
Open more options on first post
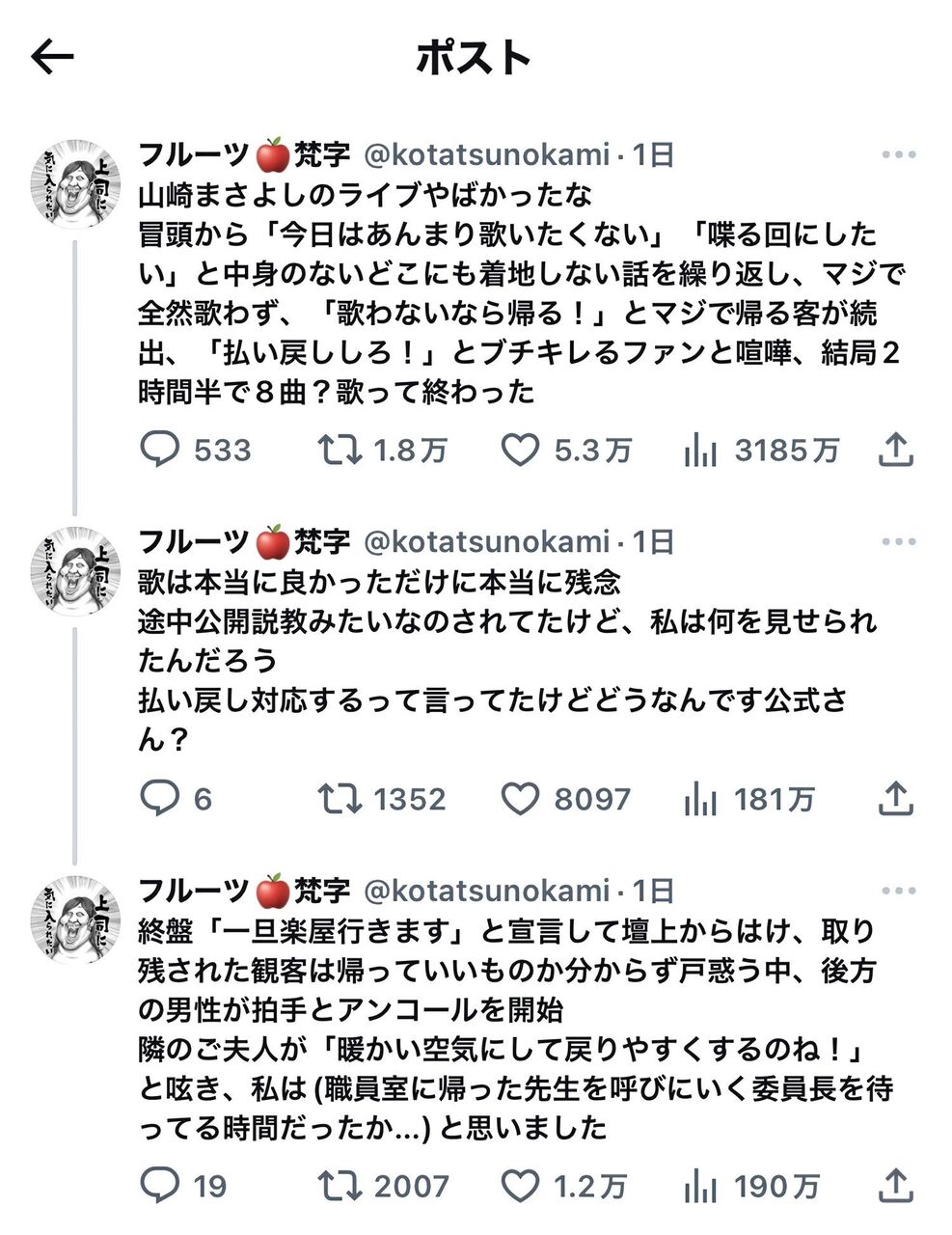click(x=898, y=154)
